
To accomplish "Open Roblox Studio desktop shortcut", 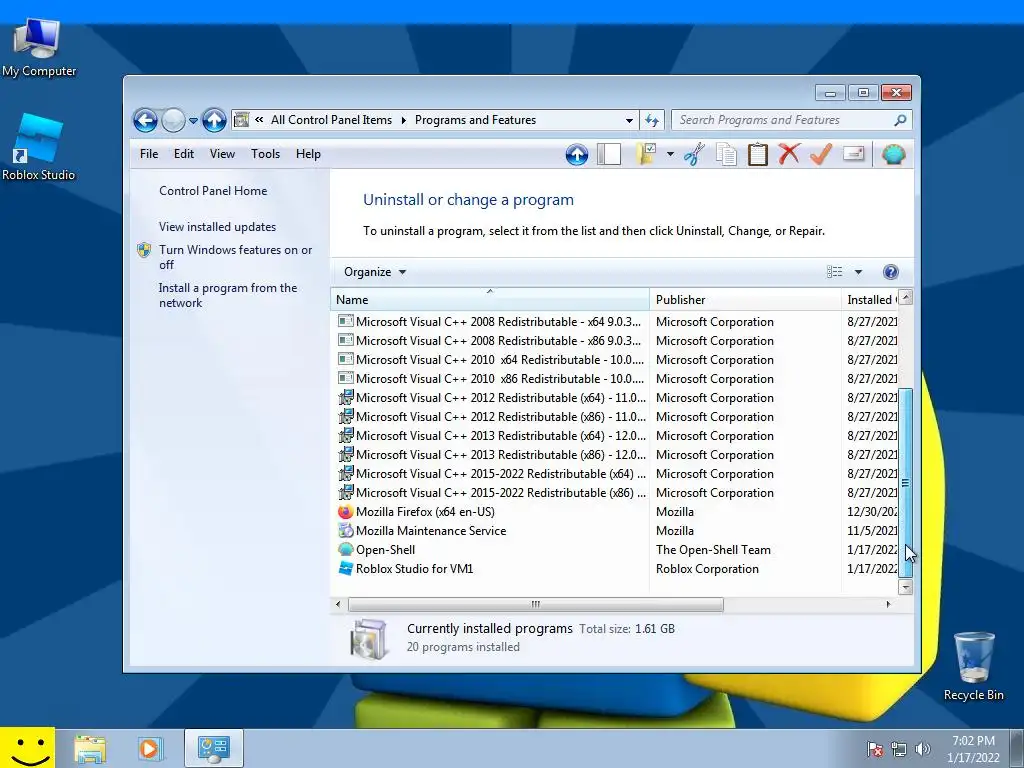I will tap(38, 148).
